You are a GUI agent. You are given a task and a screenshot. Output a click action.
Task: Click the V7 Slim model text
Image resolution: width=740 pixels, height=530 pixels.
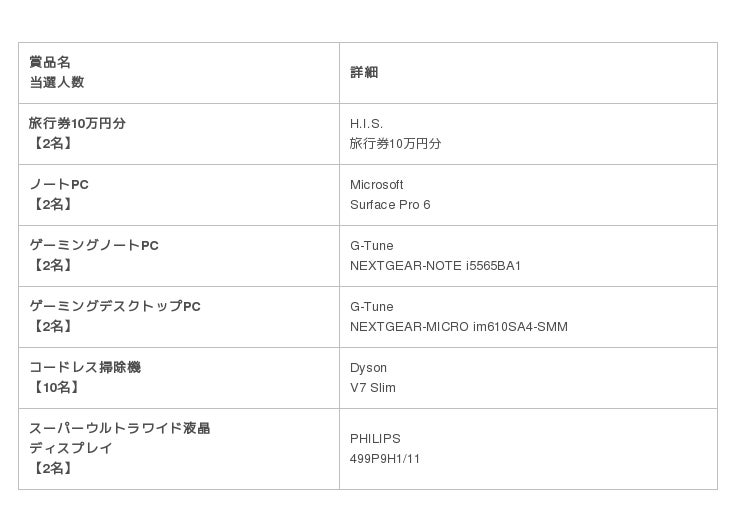coord(373,388)
